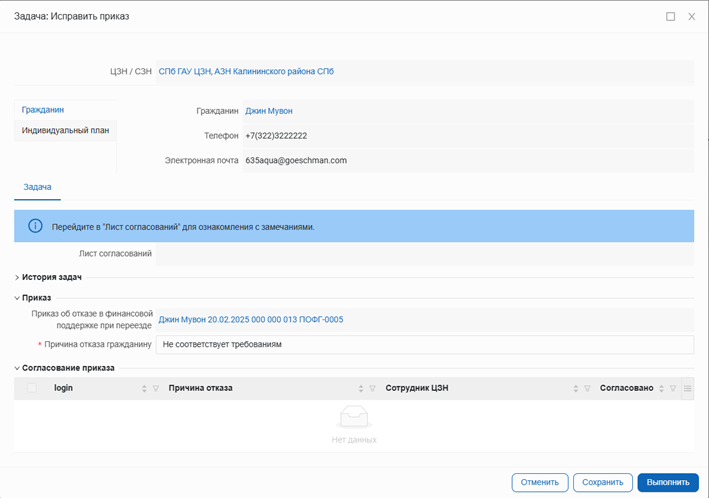The height and width of the screenshot is (498, 709).
Task: Filter the Согласовано column
Action: click(x=673, y=388)
